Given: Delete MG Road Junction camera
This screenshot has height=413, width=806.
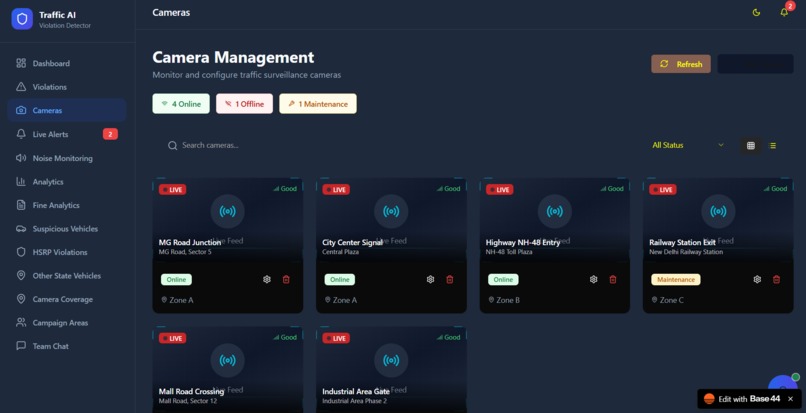Looking at the screenshot, I should pos(286,279).
